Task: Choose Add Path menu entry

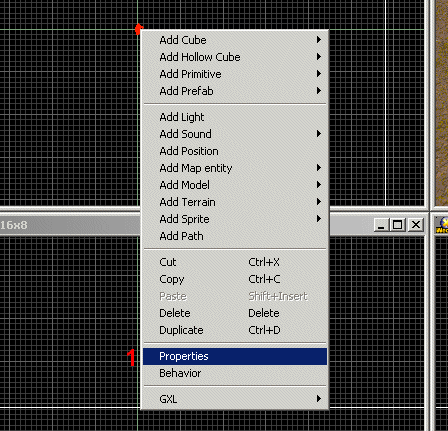Action: tap(235, 236)
